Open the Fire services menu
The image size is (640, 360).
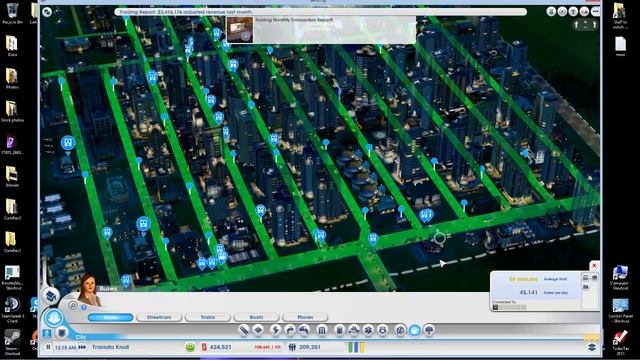pos(353,330)
